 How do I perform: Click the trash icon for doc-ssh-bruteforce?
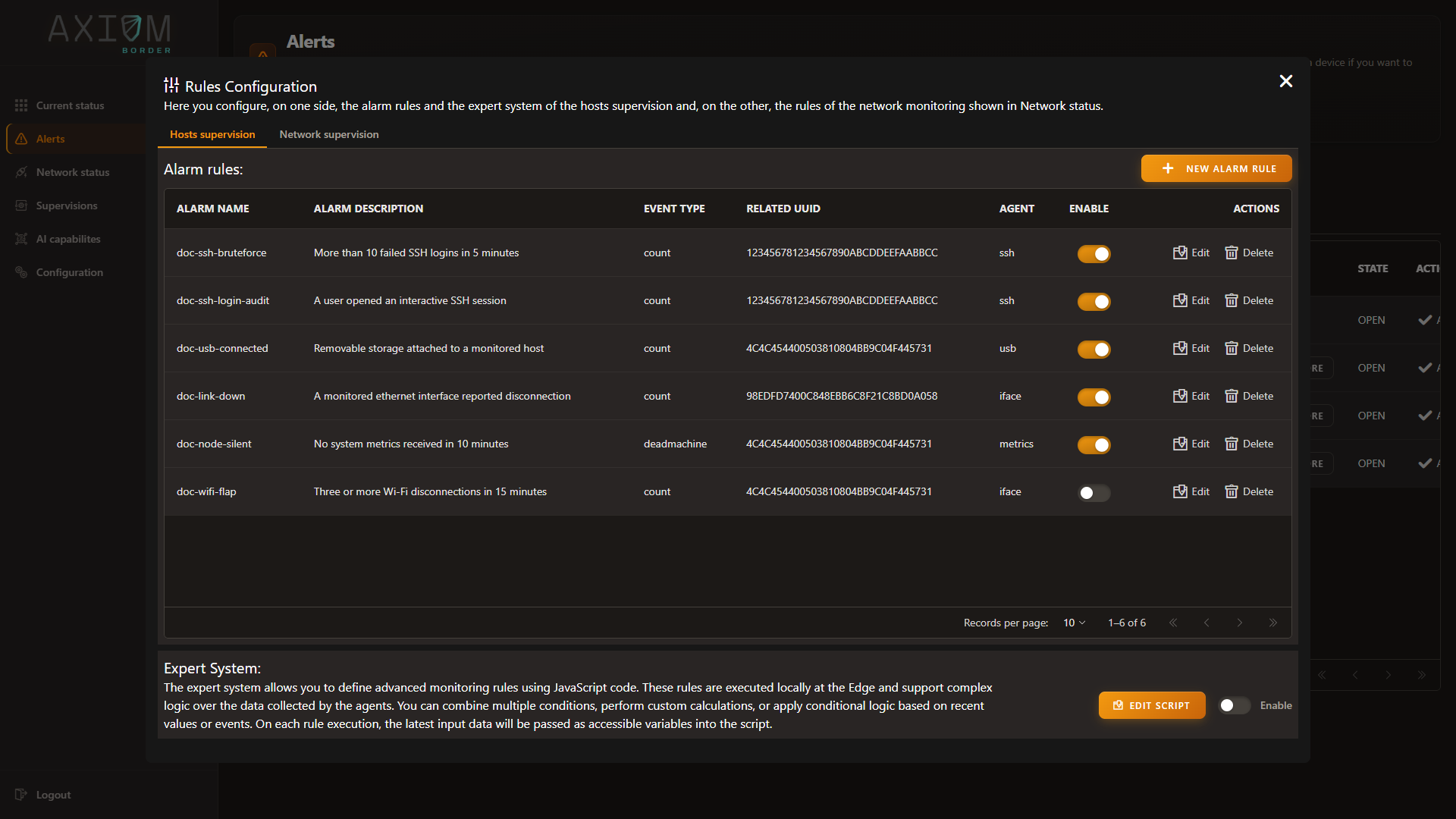[1232, 253]
